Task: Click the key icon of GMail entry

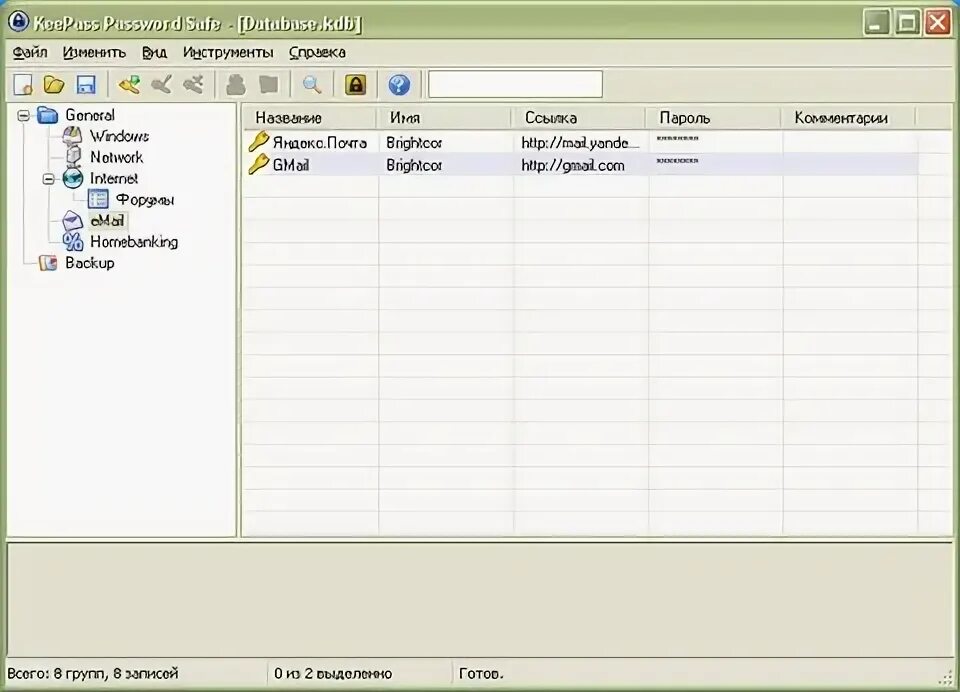Action: click(x=258, y=164)
